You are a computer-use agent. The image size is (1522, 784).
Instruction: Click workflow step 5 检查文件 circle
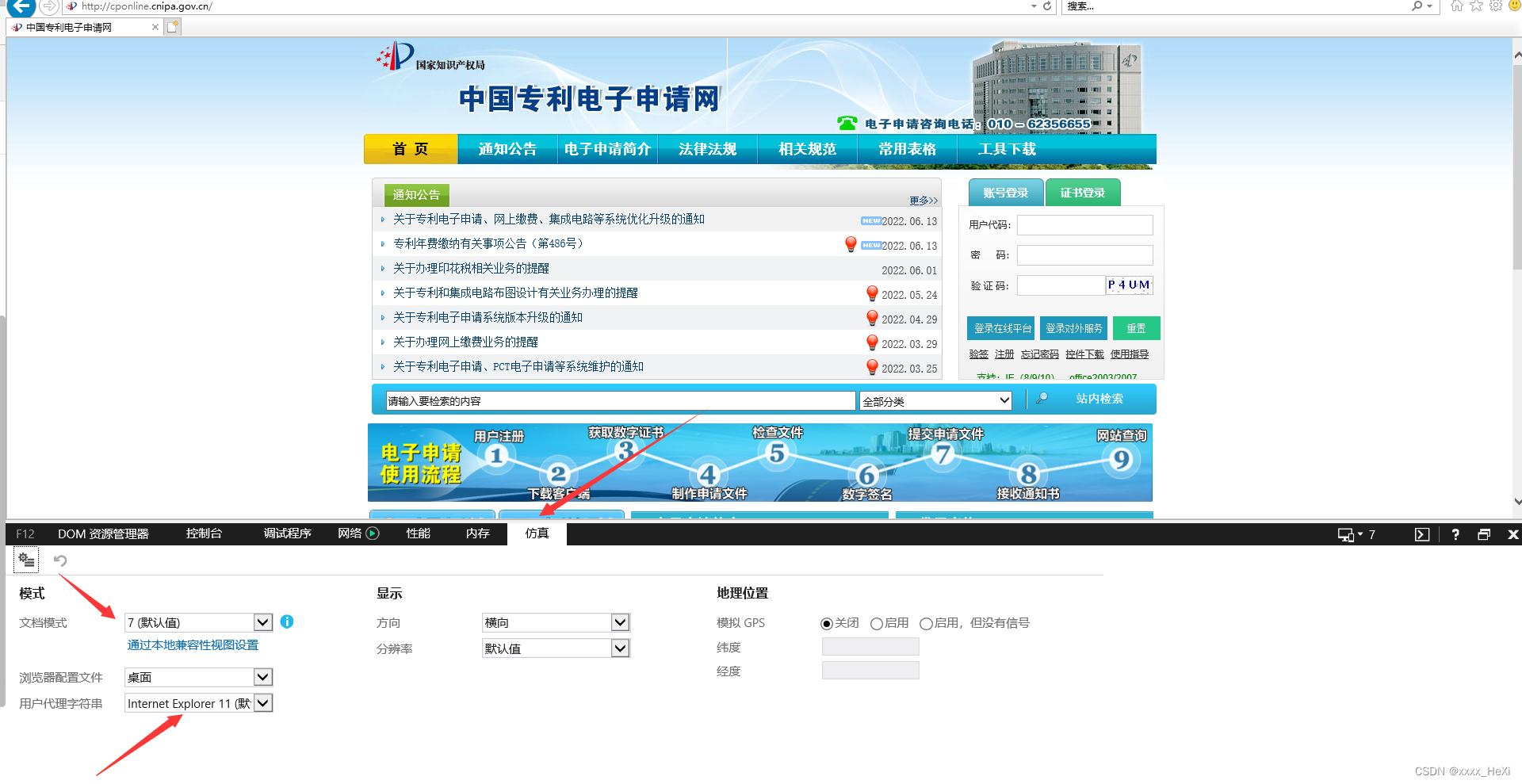[777, 453]
